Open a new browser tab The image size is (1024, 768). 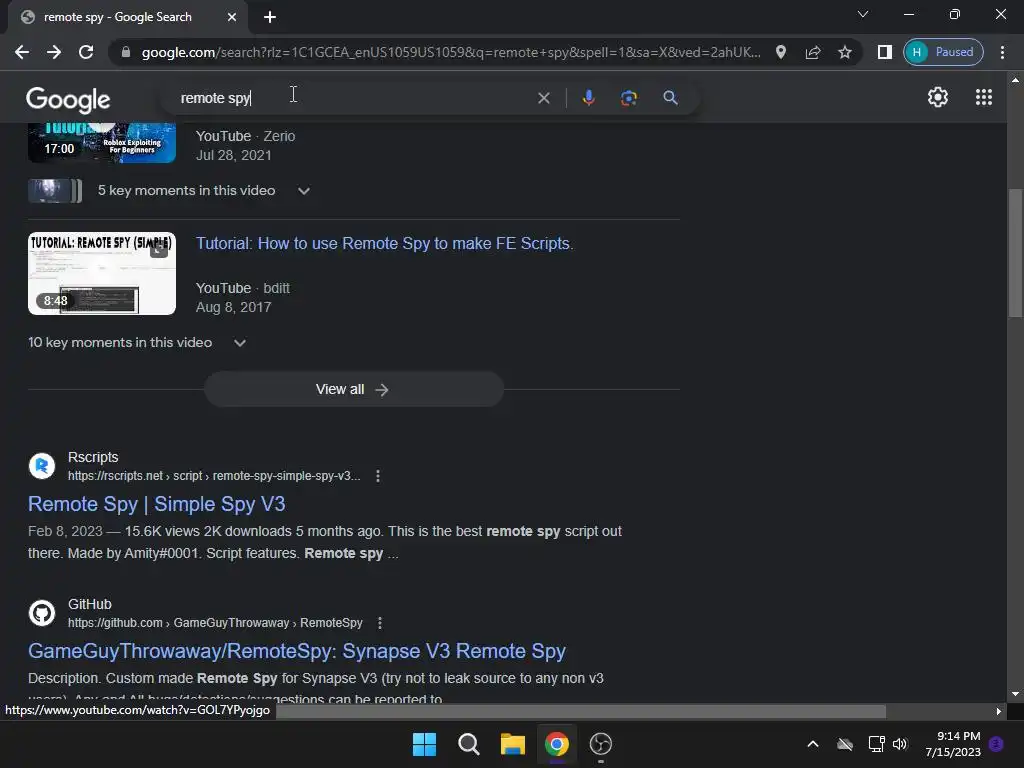click(270, 17)
